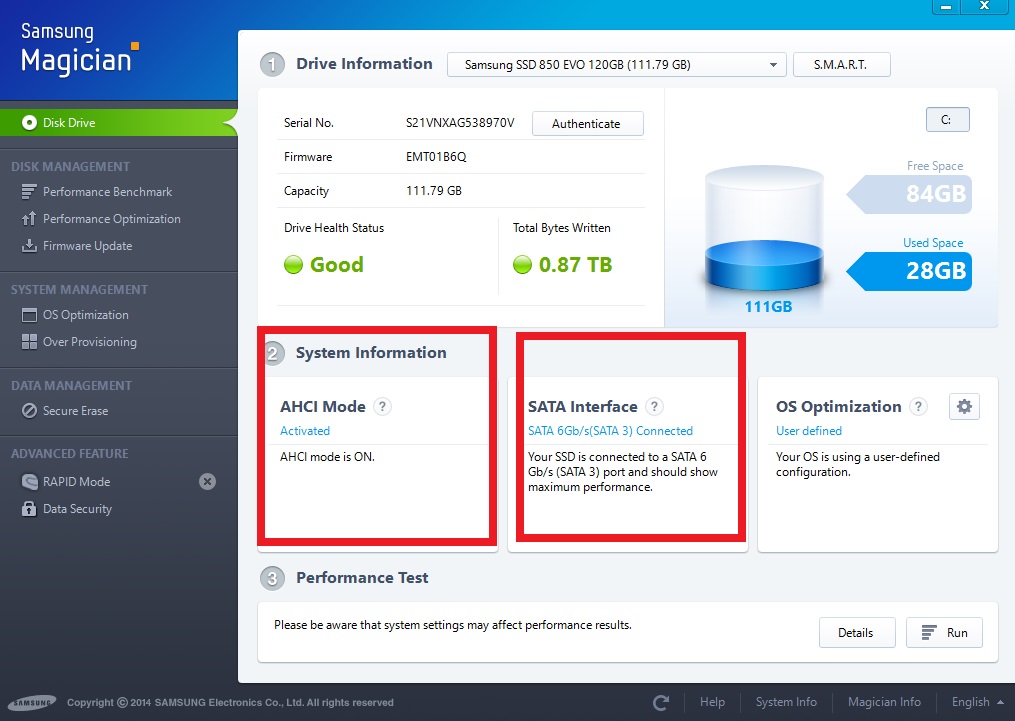Open the English language selector

977,702
